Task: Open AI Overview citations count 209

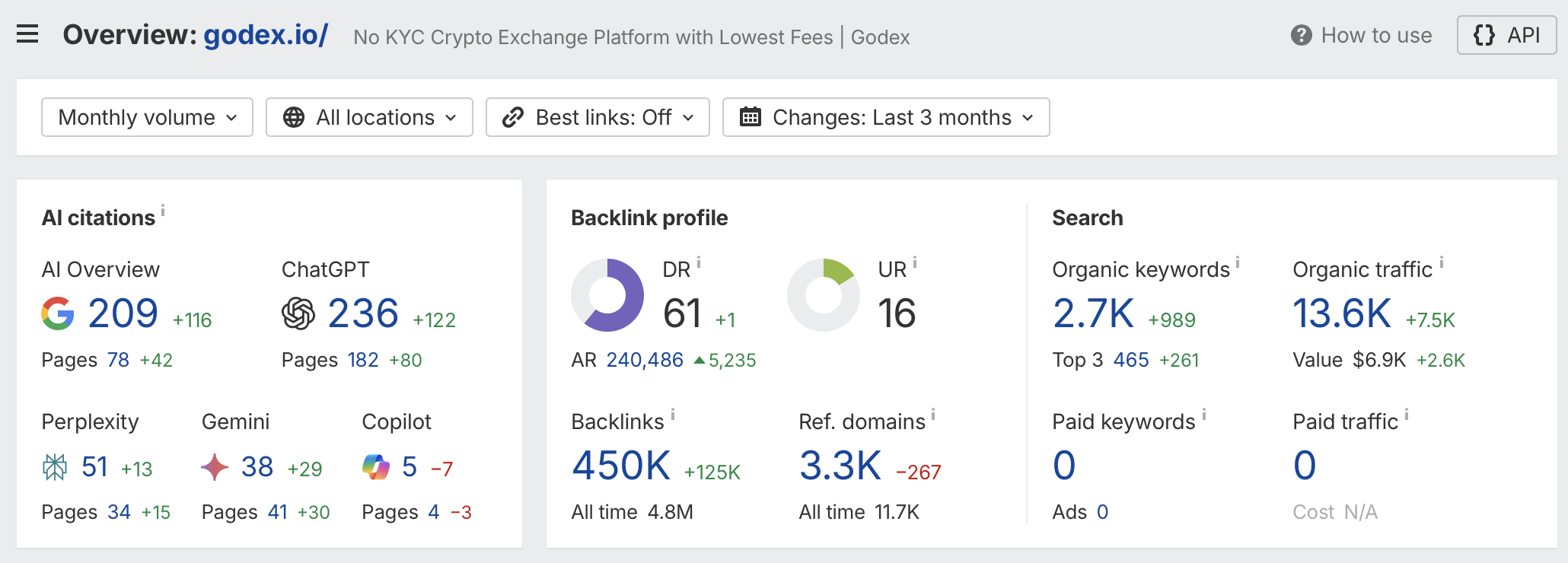Action: 123,313
